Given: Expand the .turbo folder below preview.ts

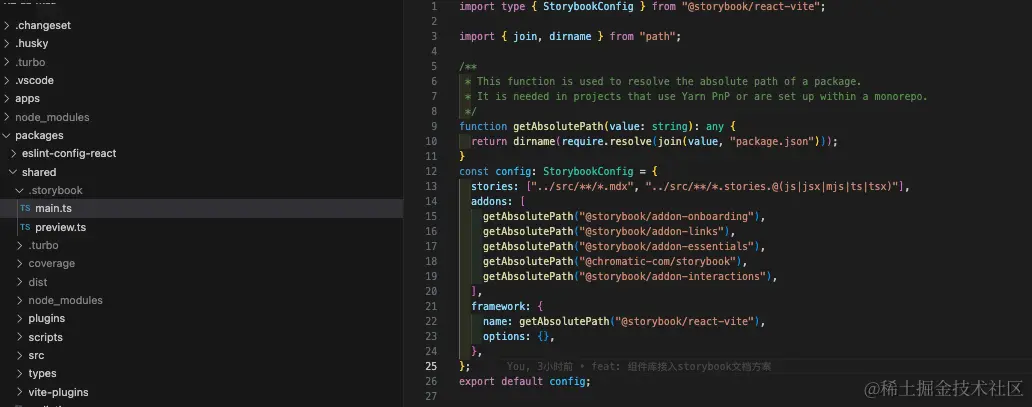Looking at the screenshot, I should click(43, 246).
